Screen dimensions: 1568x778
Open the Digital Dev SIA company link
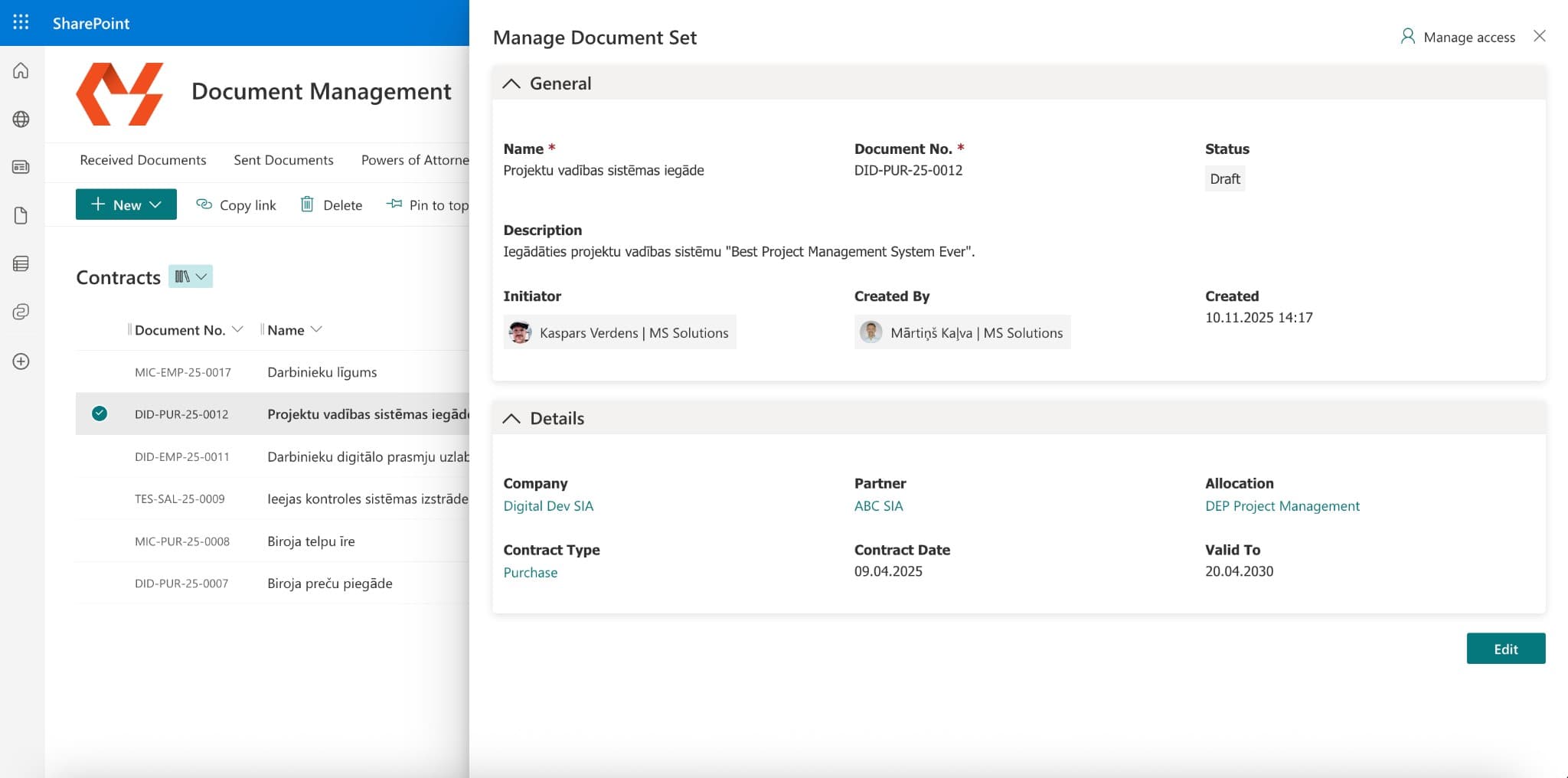(x=548, y=506)
